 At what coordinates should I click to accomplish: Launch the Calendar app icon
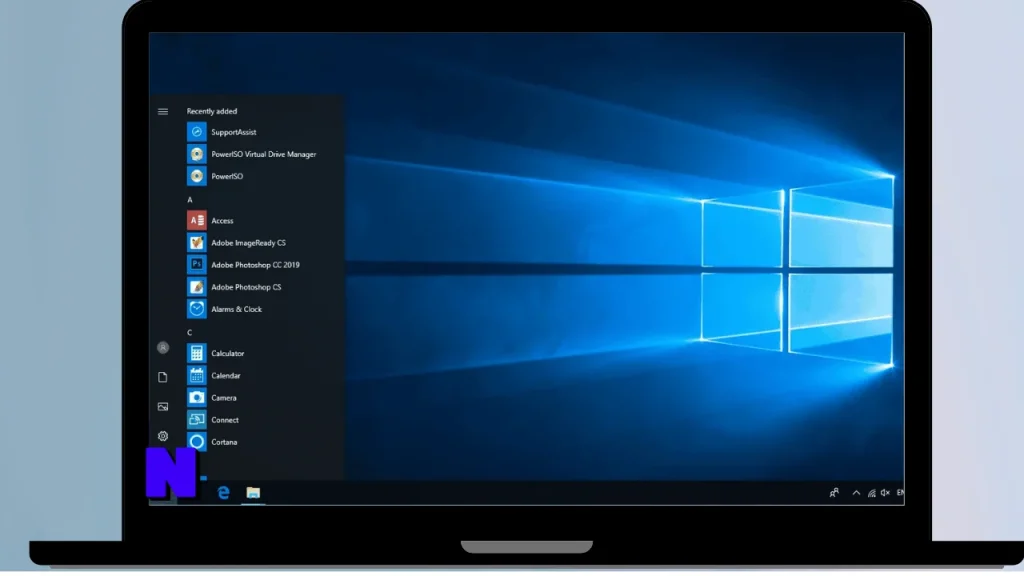(197, 376)
